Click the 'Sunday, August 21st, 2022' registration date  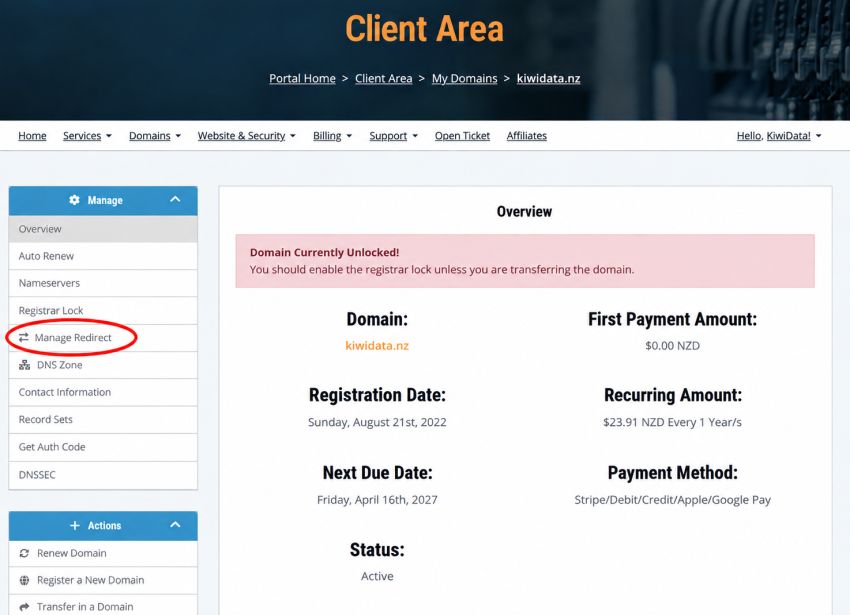(x=377, y=422)
